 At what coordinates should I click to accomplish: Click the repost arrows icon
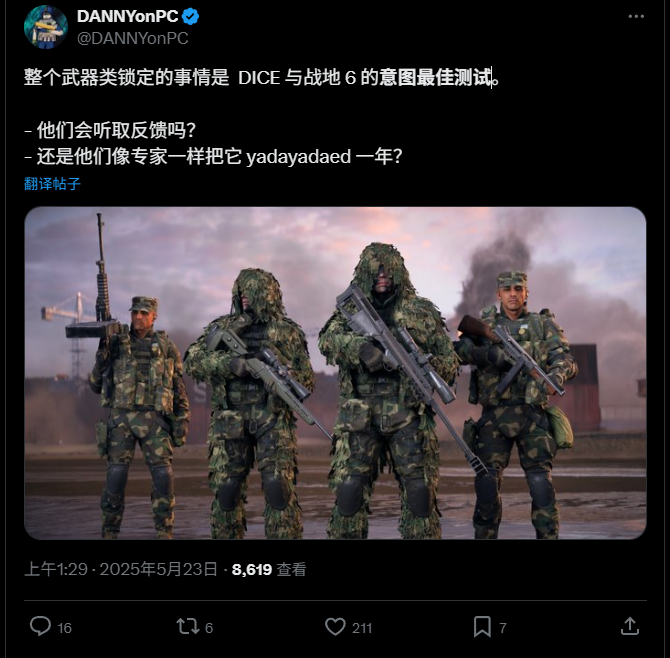(x=188, y=627)
